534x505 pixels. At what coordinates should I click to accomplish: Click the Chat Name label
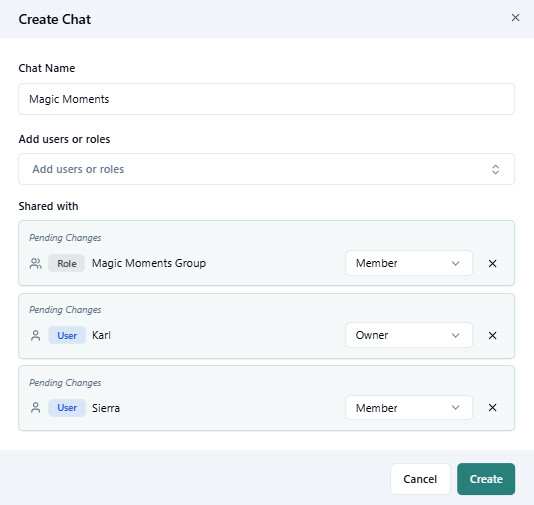(x=47, y=68)
